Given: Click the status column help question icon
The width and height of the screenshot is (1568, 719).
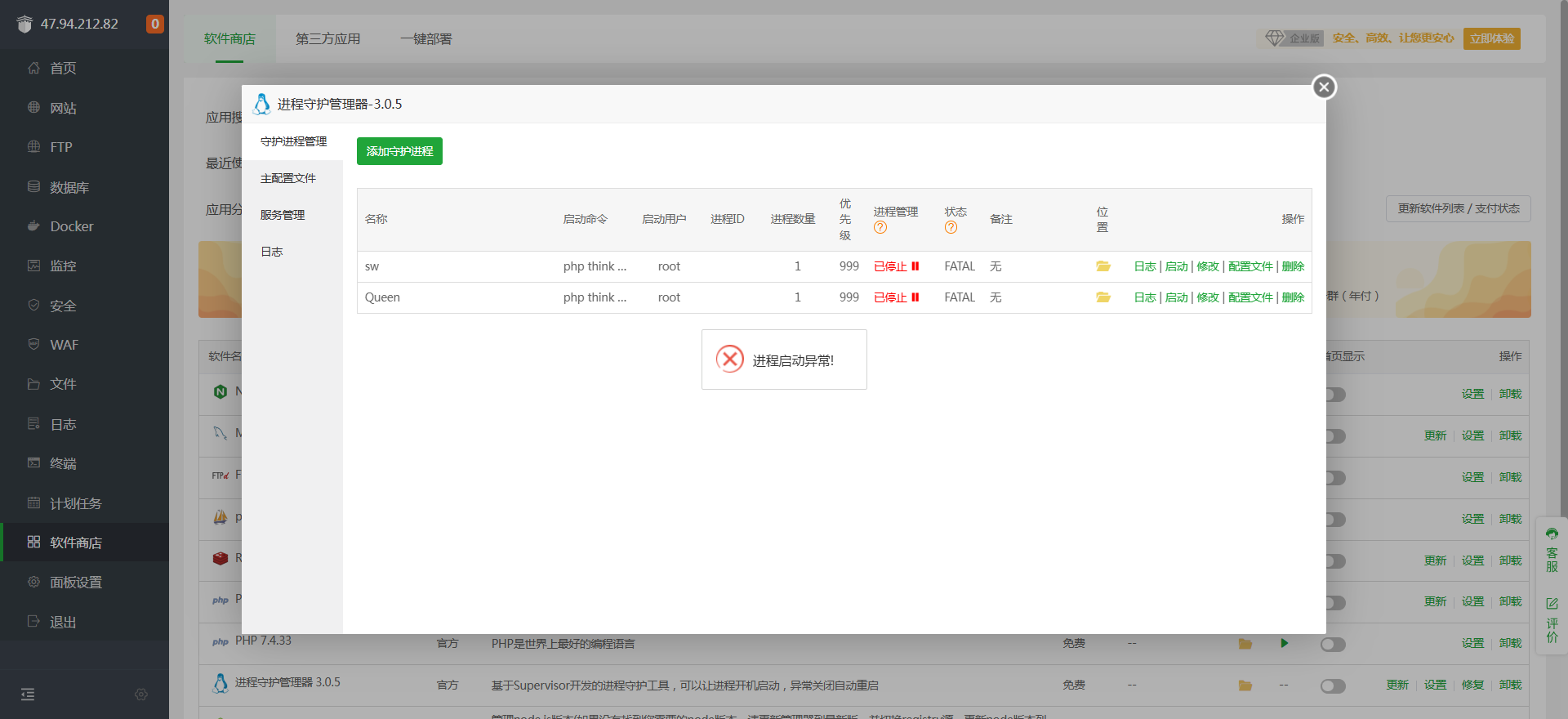Looking at the screenshot, I should (x=951, y=228).
